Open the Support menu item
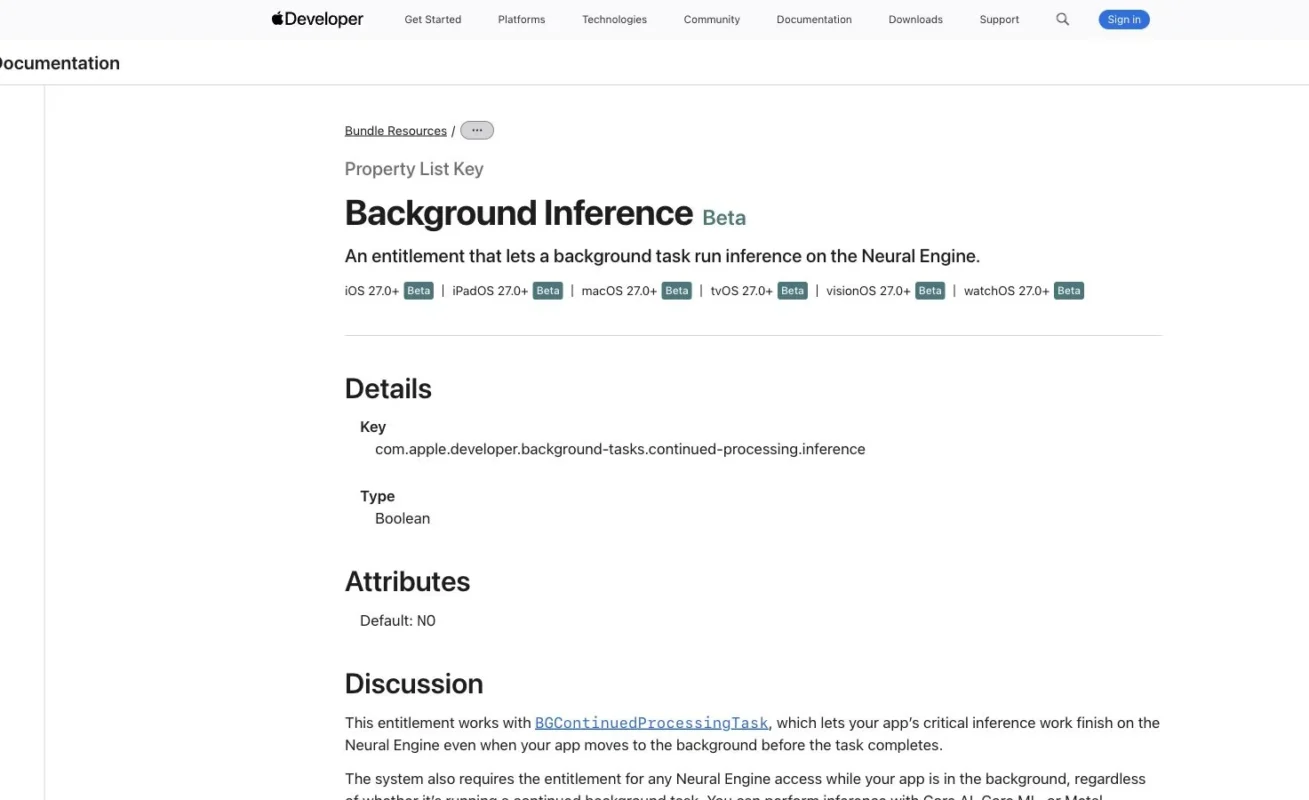Screen dimensions: 1309x800 [999, 19]
